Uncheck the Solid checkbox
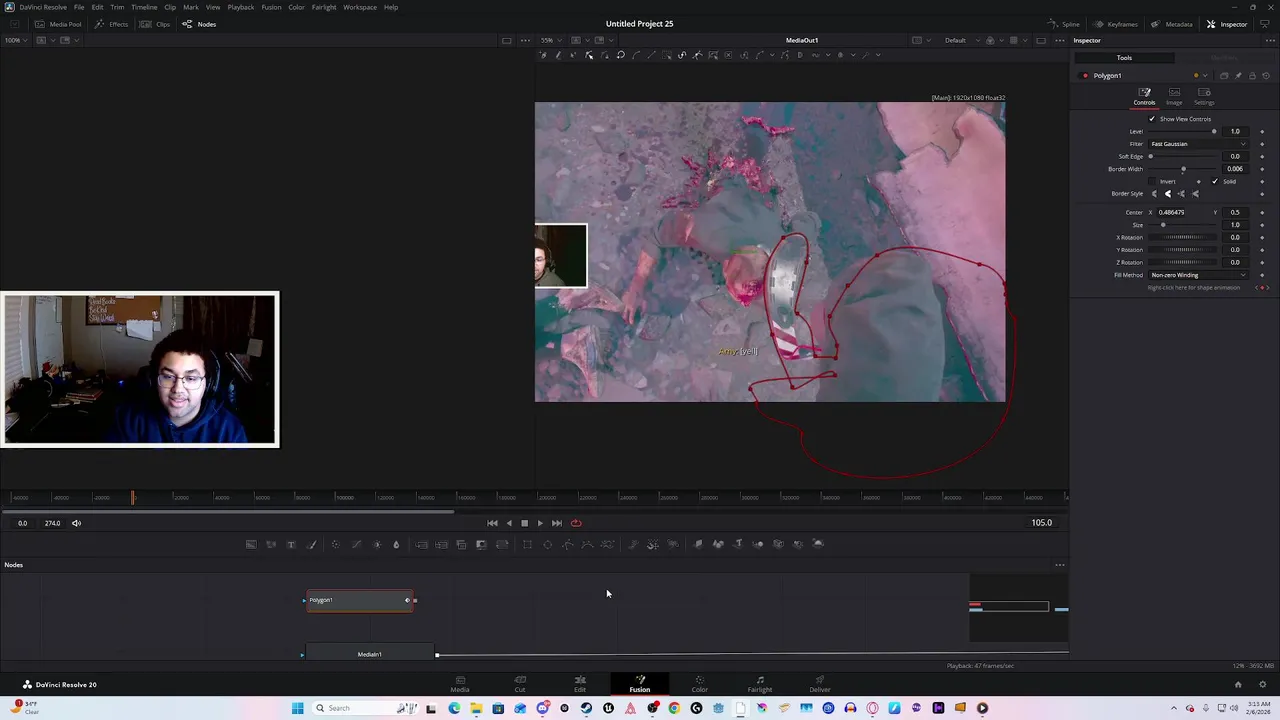Image resolution: width=1280 pixels, height=720 pixels. click(x=1215, y=181)
